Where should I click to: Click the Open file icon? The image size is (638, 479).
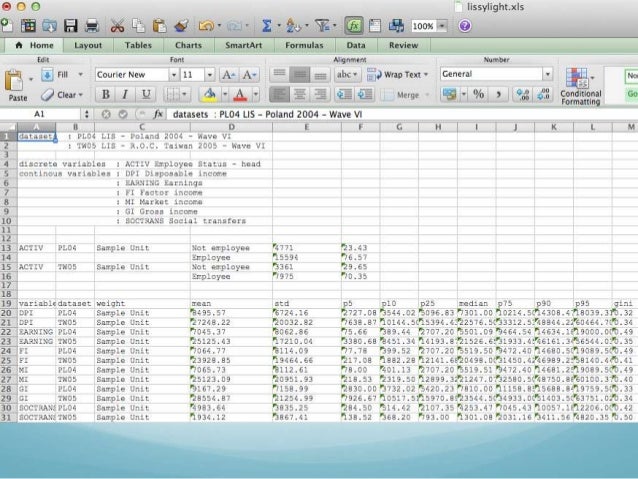point(49,26)
